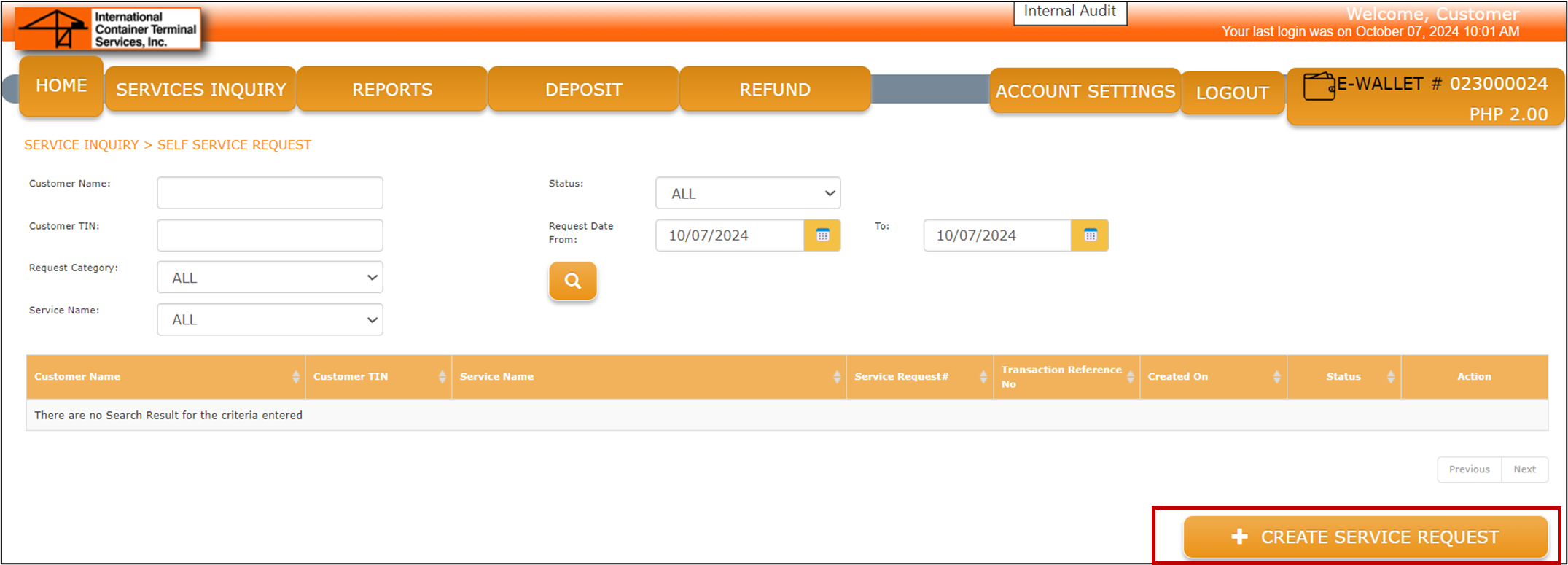Focus the Customer TIN text field
1568x565 pixels.
pos(270,235)
